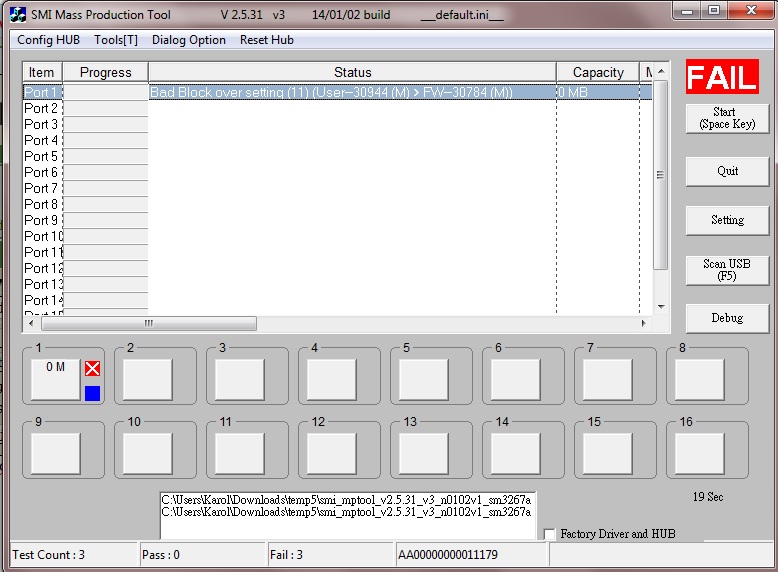The image size is (778, 572).
Task: Click the 0 MB capacity cell
Action: 598,92
